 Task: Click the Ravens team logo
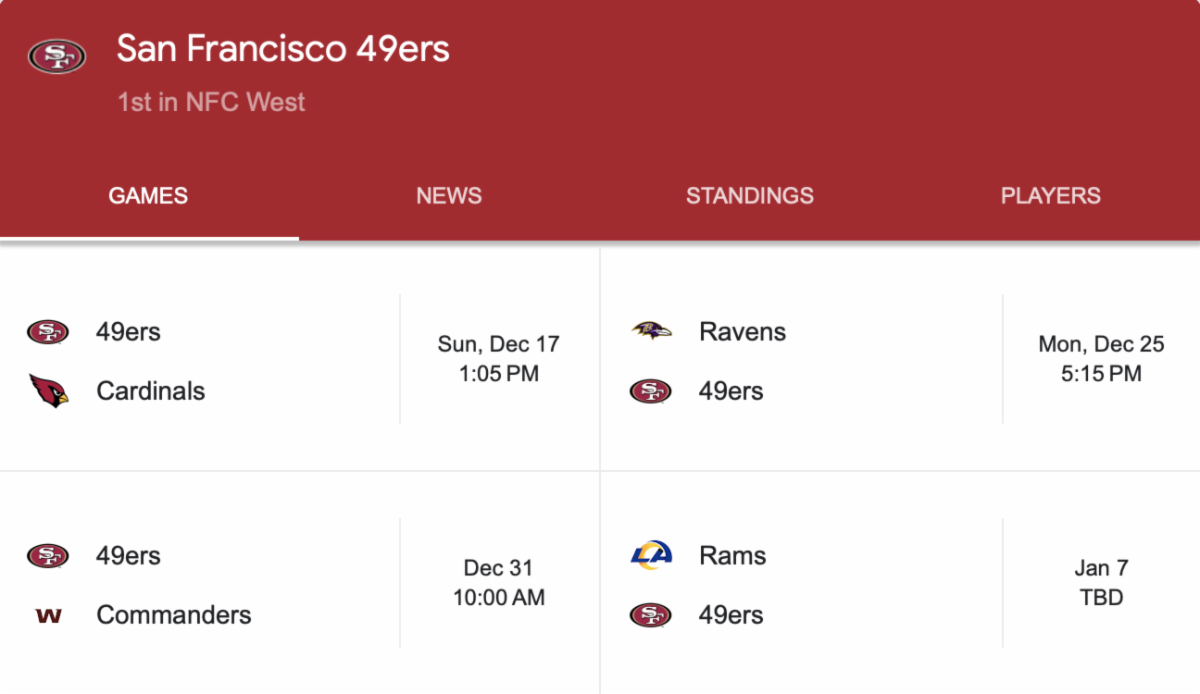coord(651,331)
